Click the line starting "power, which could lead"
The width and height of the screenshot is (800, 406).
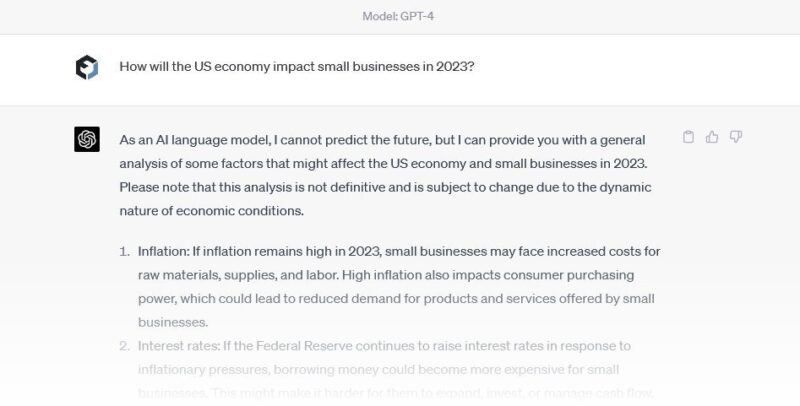300,298
